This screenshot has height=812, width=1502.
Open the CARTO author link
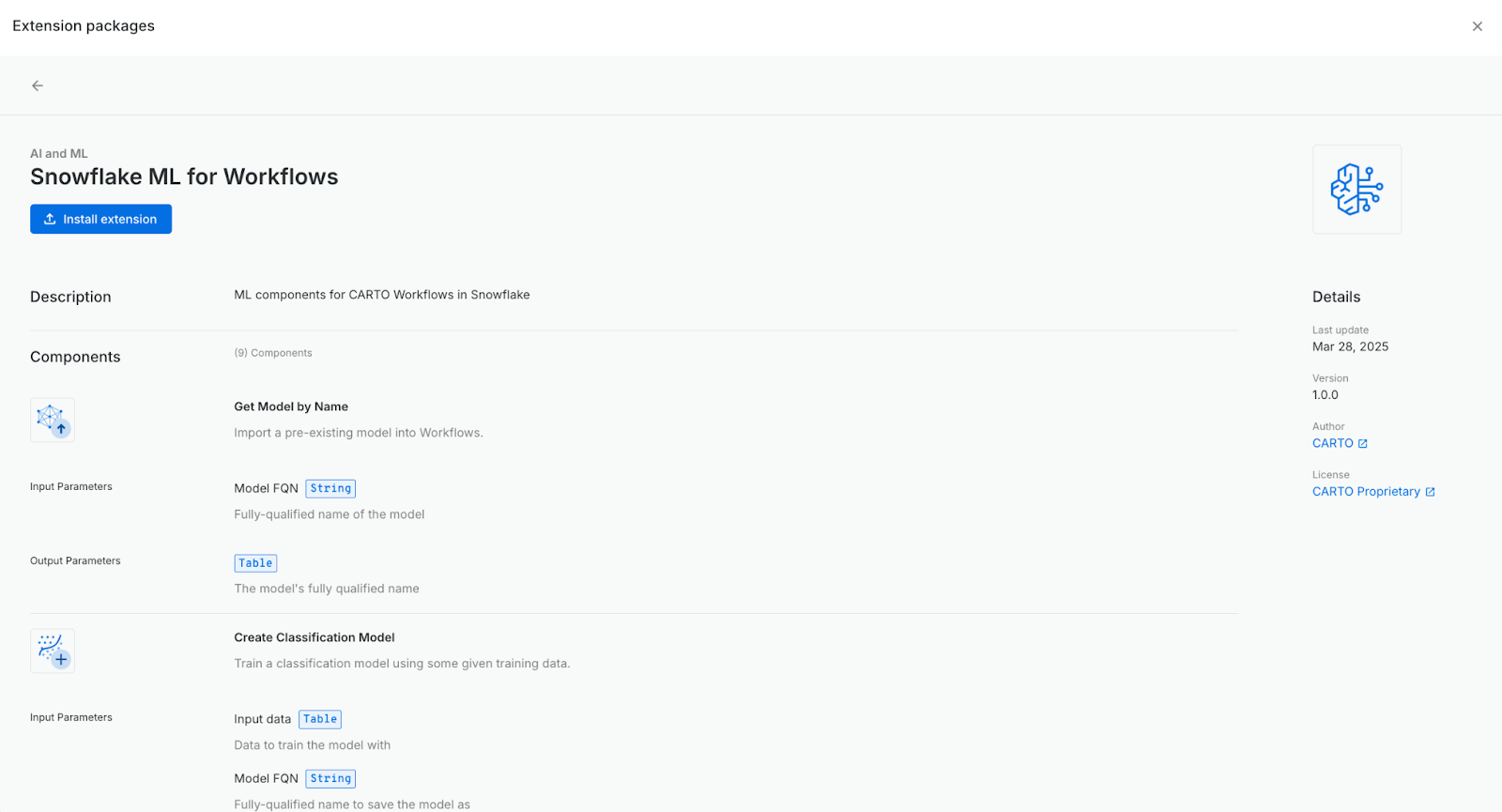click(1332, 443)
